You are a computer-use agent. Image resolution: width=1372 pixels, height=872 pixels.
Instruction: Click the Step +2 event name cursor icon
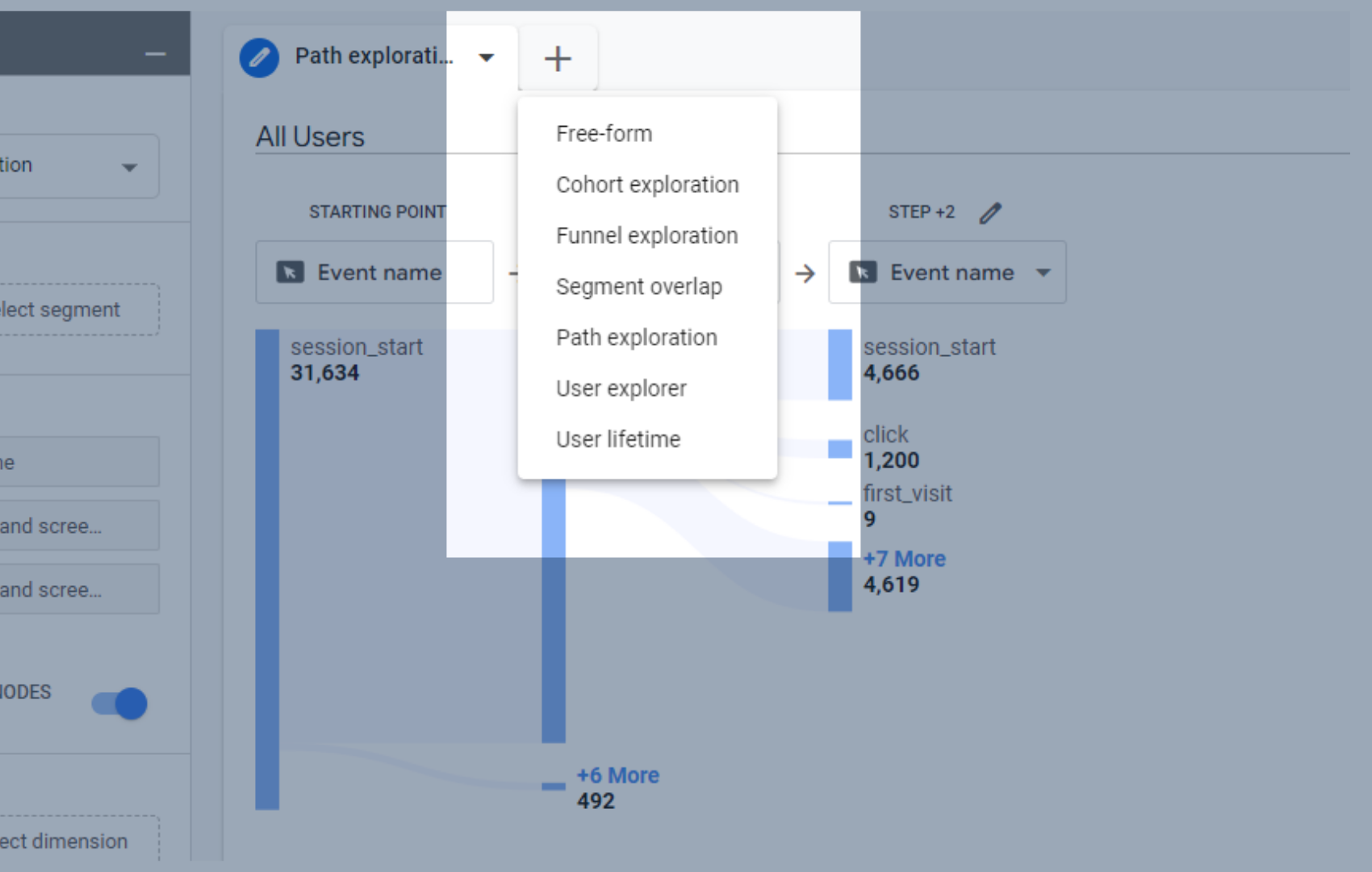[x=863, y=273]
